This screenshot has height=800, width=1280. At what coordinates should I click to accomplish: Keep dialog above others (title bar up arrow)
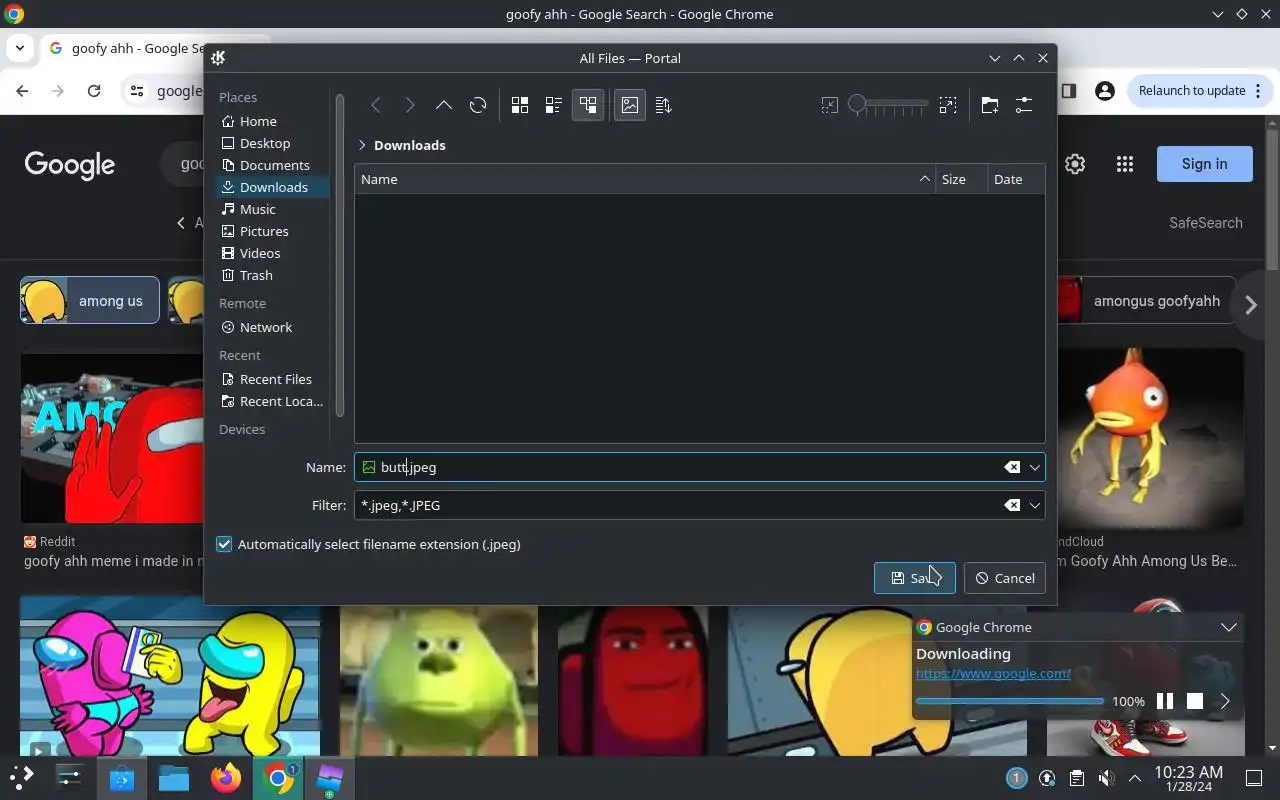click(x=1018, y=58)
